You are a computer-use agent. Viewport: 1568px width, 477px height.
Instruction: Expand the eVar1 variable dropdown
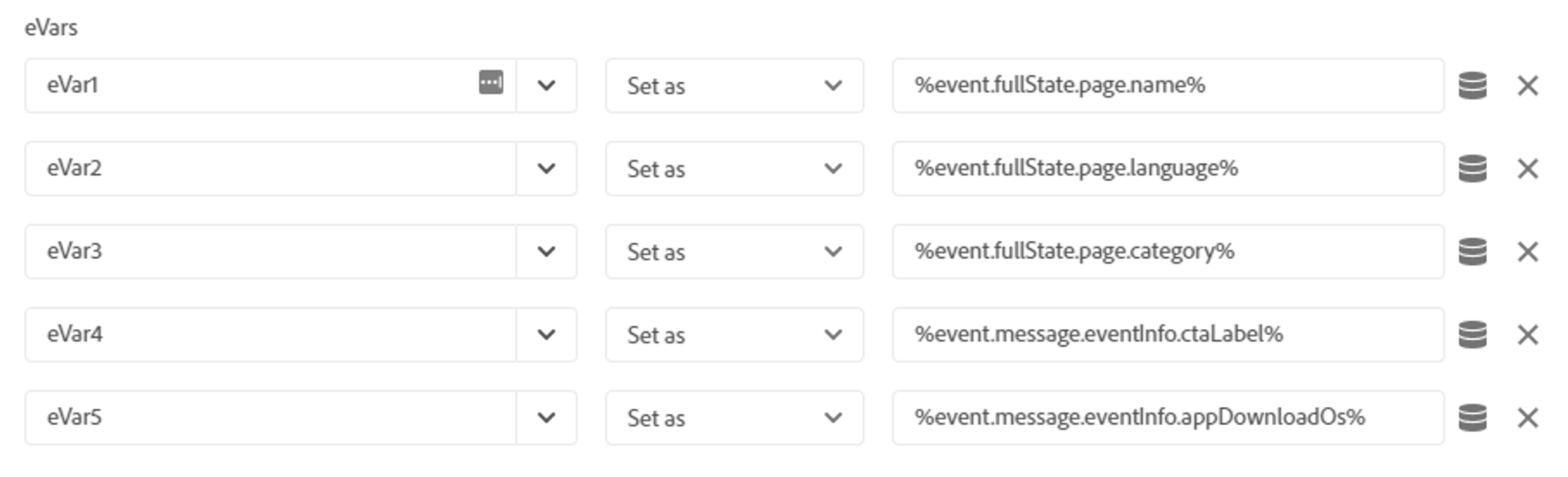547,86
